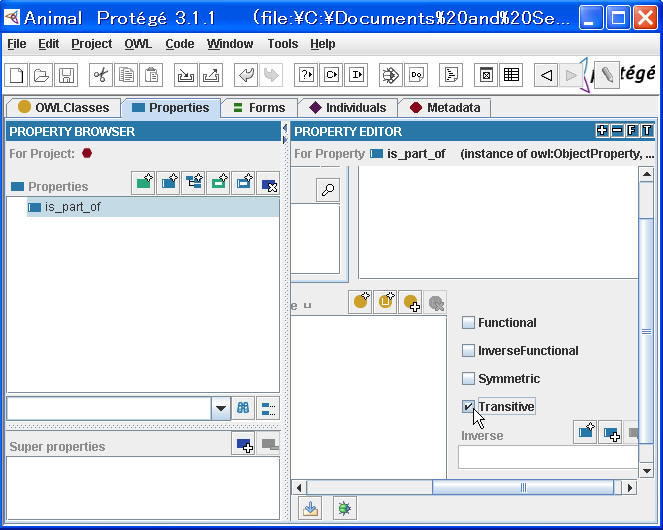The height and width of the screenshot is (530, 663).
Task: Click the Undo arrow toolbar icon
Action: pyautogui.click(x=245, y=75)
